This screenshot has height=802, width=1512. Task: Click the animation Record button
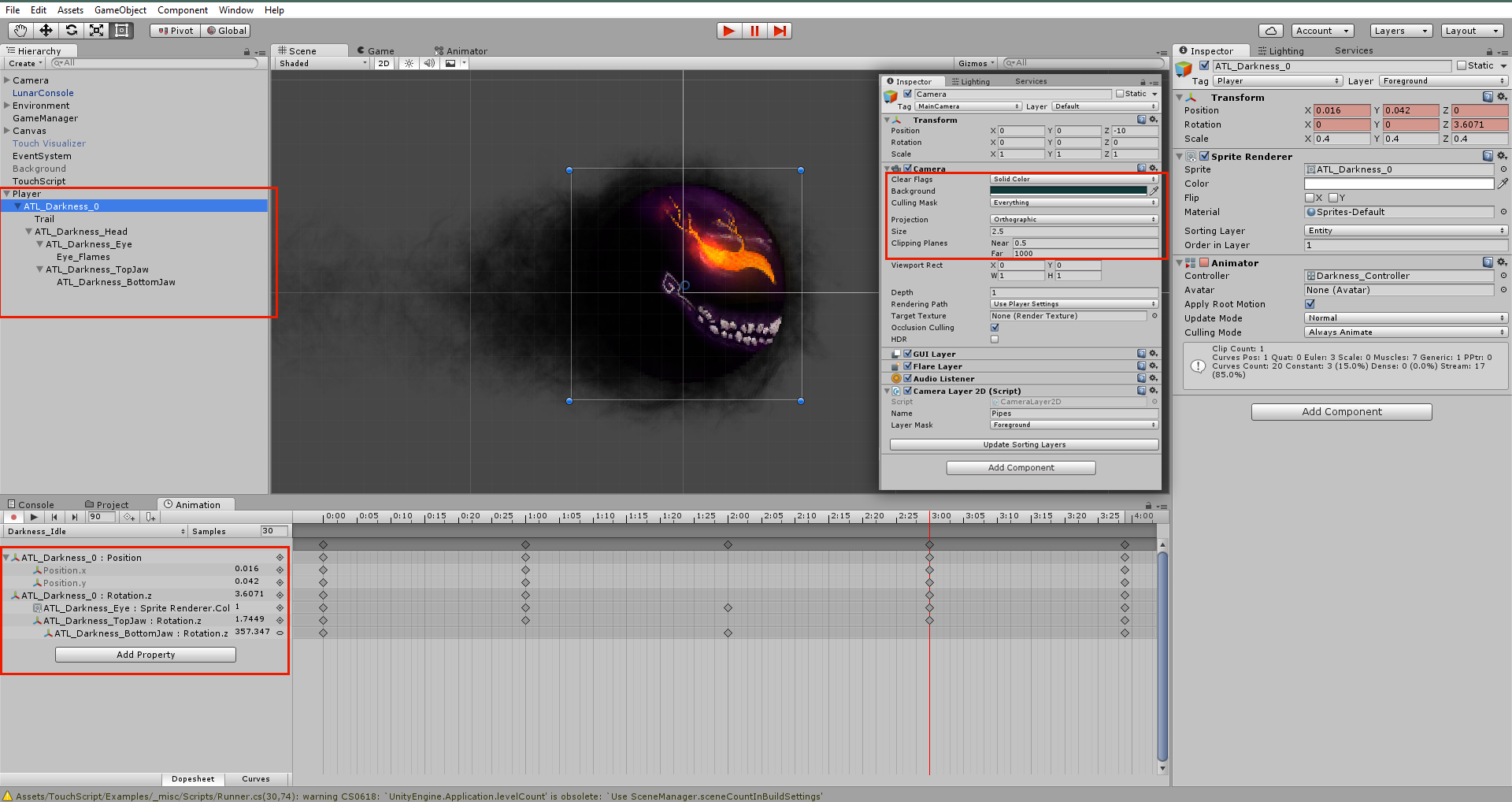point(13,518)
